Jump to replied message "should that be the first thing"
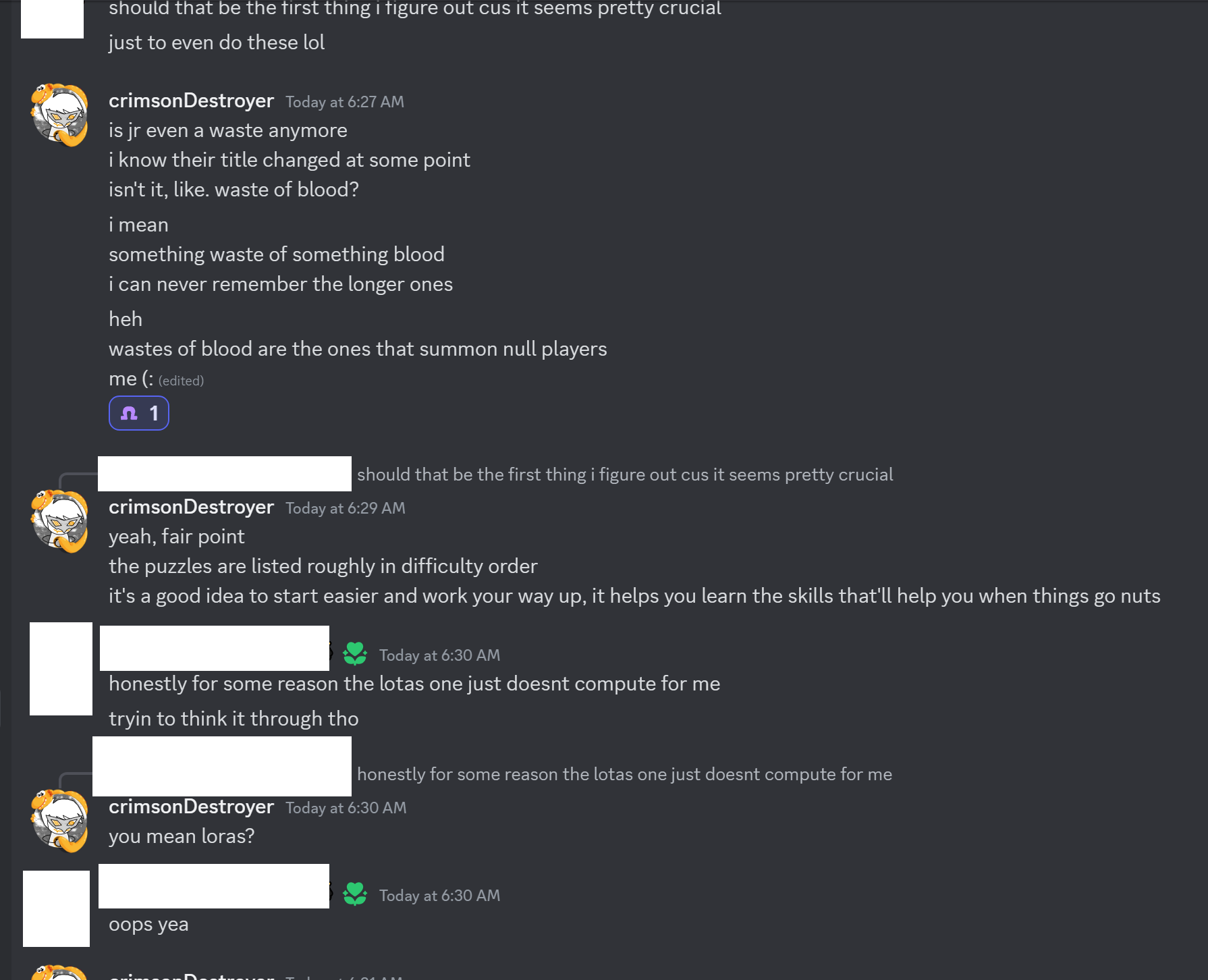 tap(624, 474)
